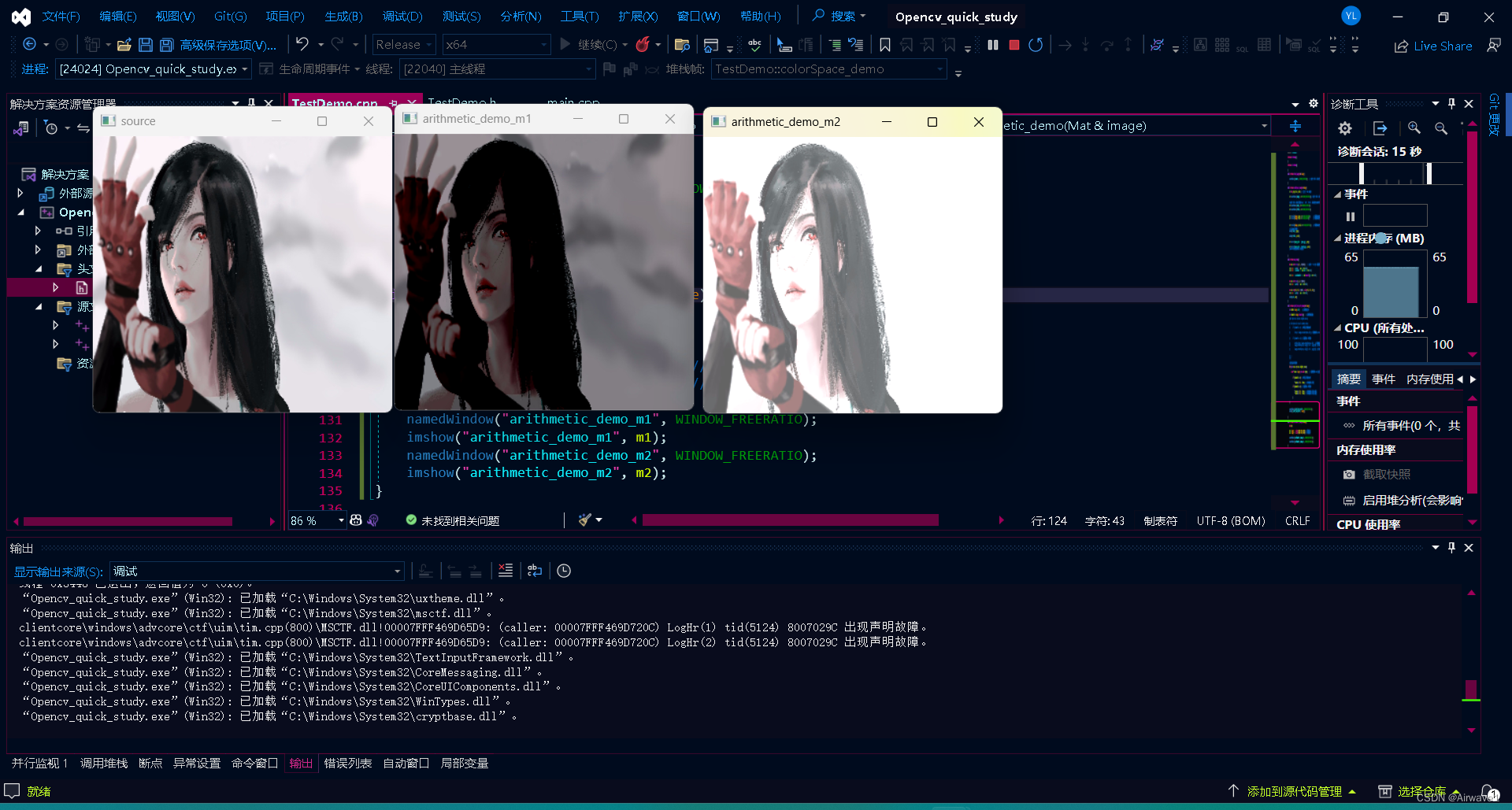Click the zoom out magnifier in diagnostics panel
Viewport: 1512px width, 810px height.
point(1441,128)
